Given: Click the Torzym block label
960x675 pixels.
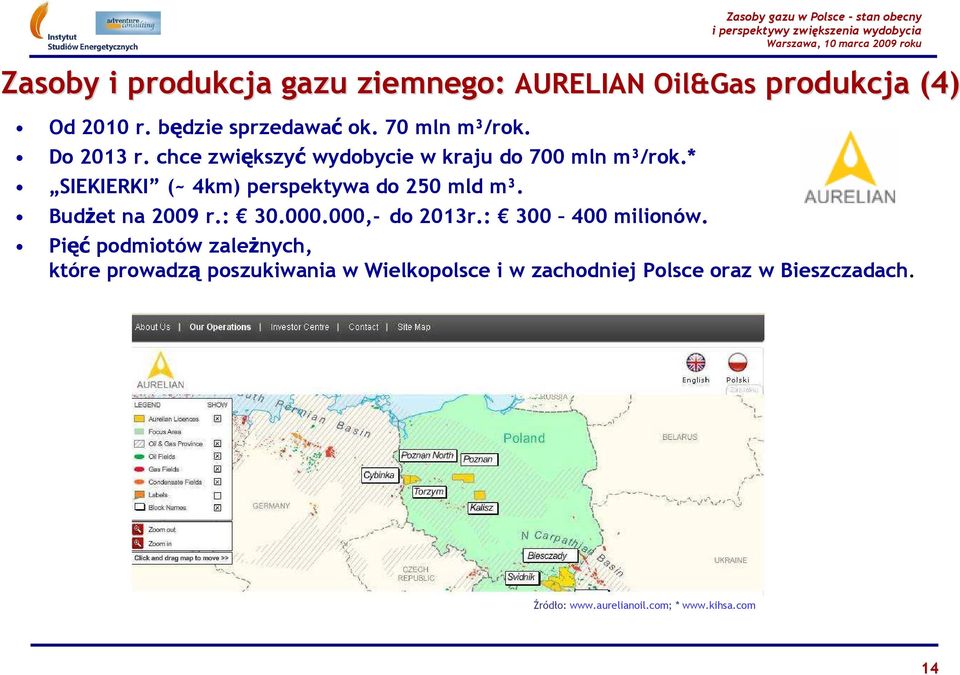Looking at the screenshot, I should pyautogui.click(x=429, y=492).
